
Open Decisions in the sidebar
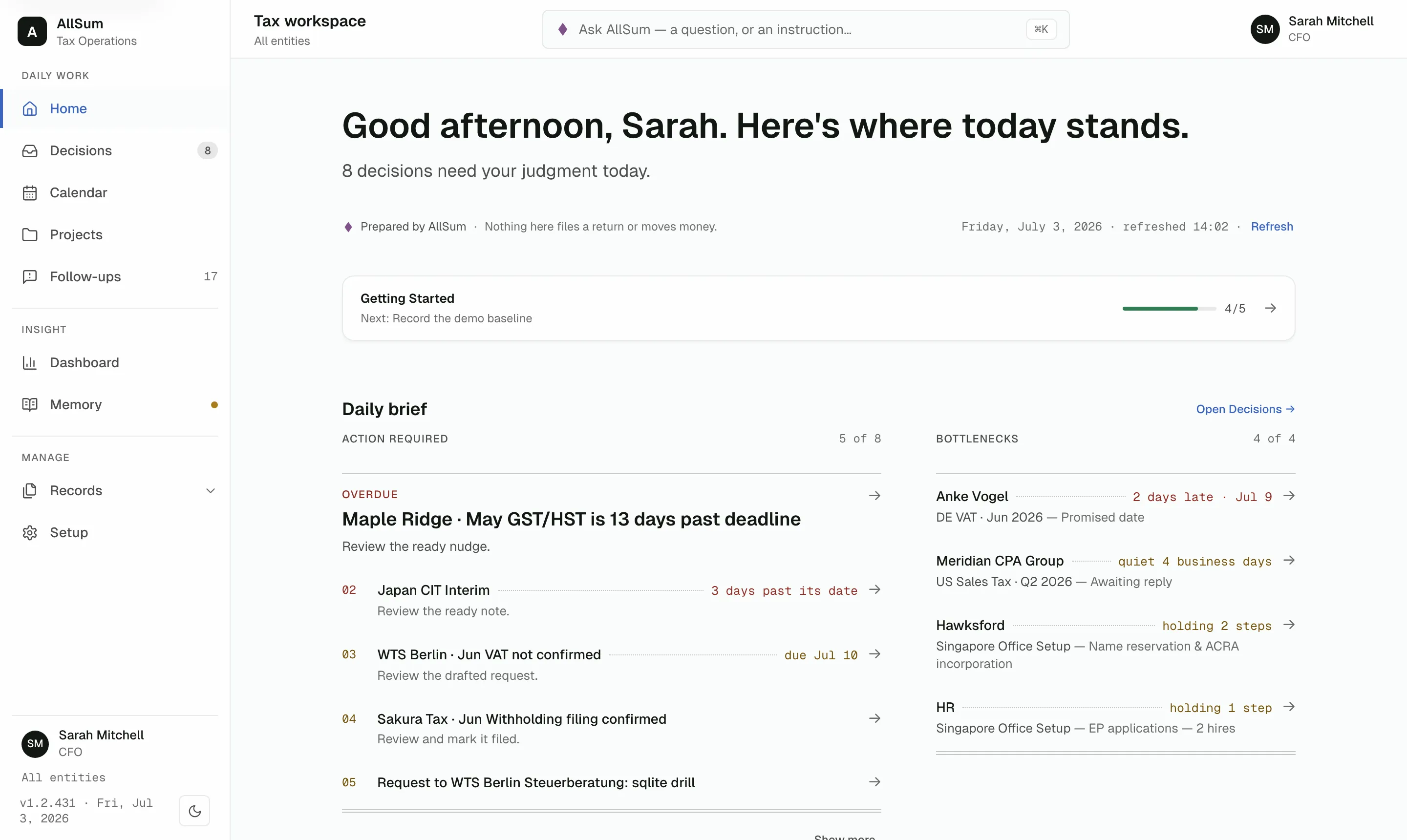[115, 150]
